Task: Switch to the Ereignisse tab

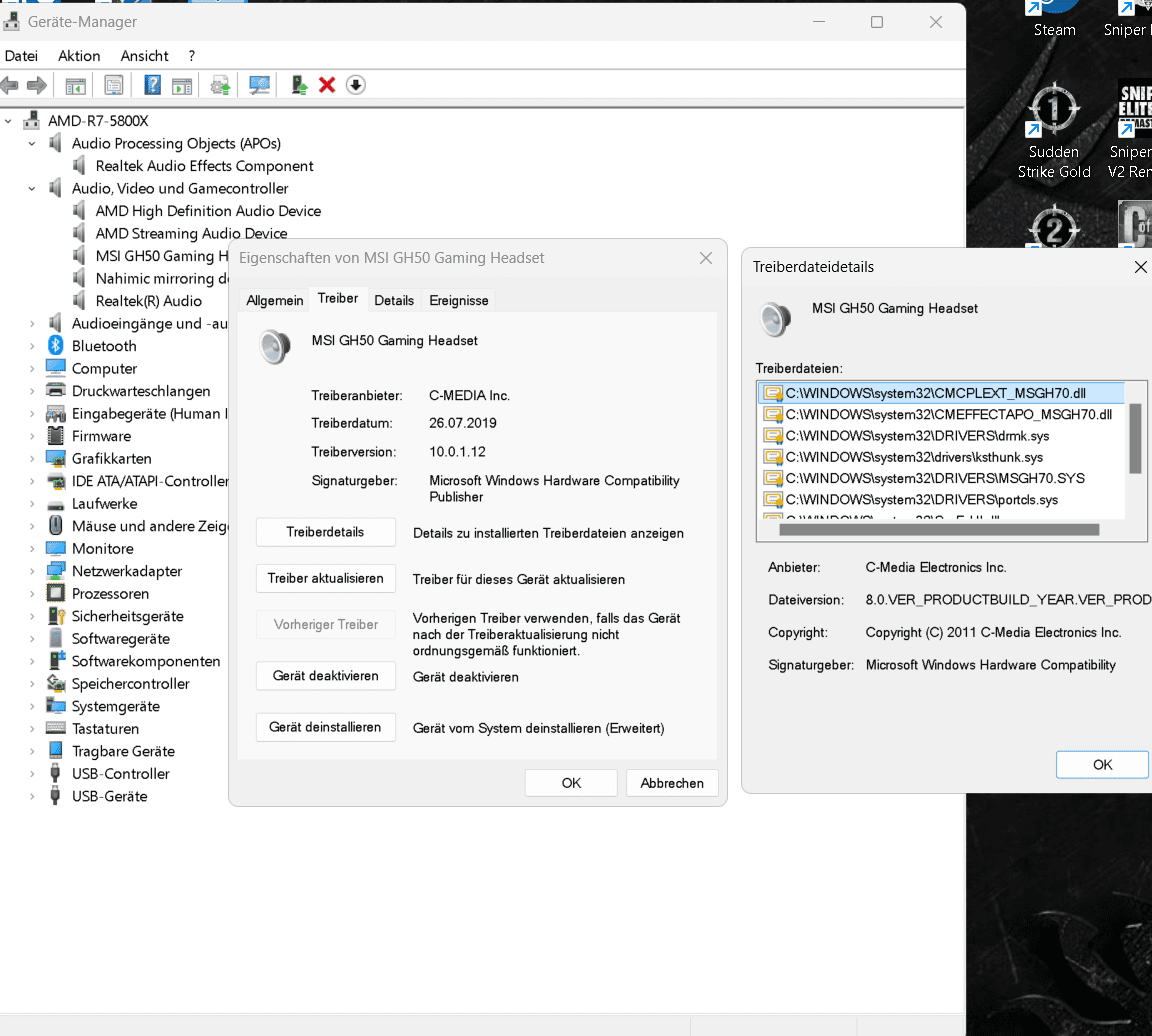Action: [458, 300]
